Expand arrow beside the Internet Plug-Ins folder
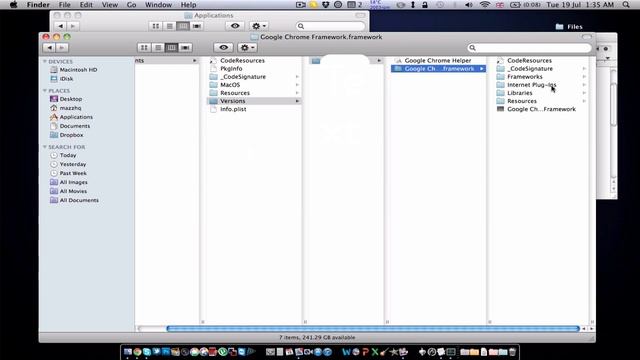640x360 pixels. (584, 85)
